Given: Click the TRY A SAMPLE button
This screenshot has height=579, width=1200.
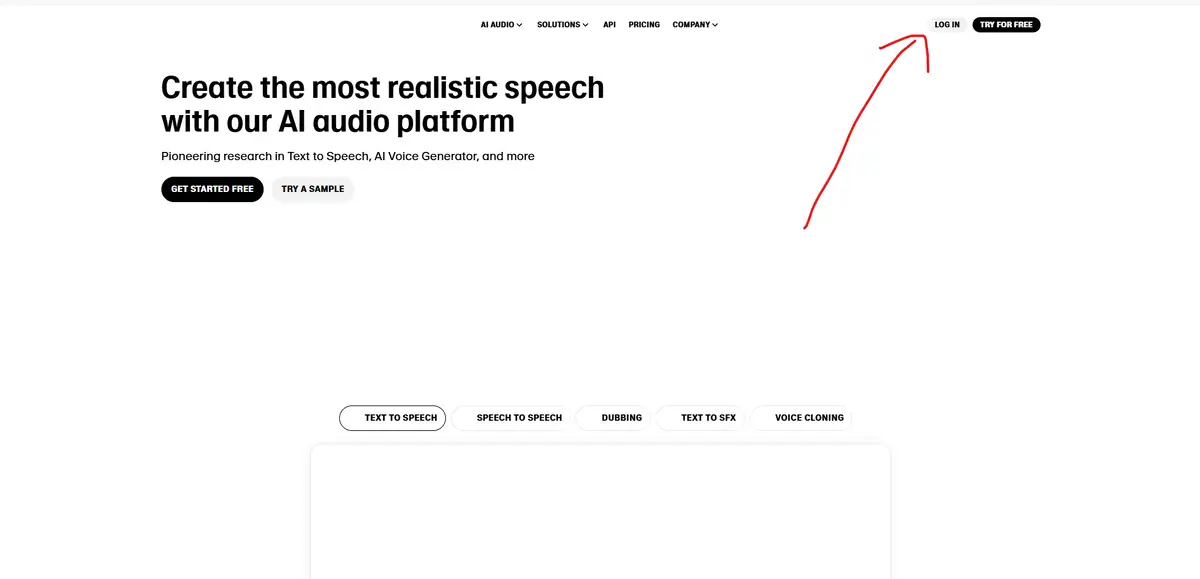Looking at the screenshot, I should coord(313,189).
